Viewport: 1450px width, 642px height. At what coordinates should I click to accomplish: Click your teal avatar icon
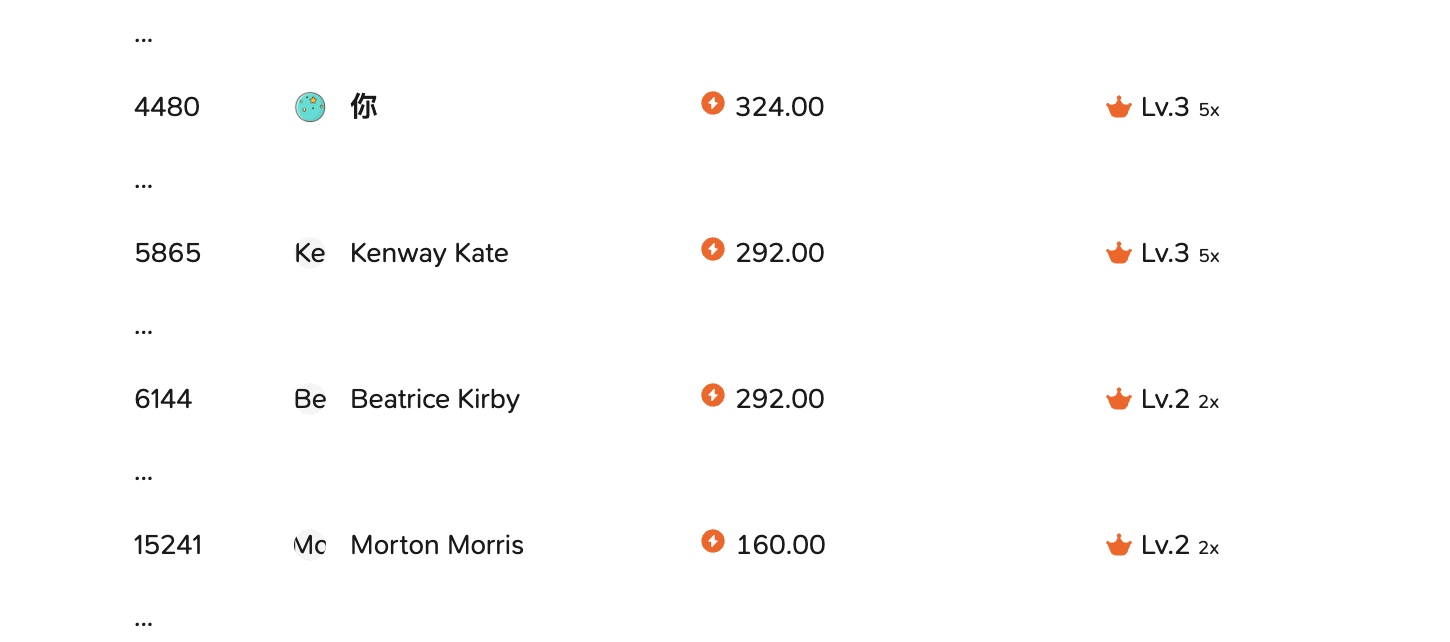(310, 107)
